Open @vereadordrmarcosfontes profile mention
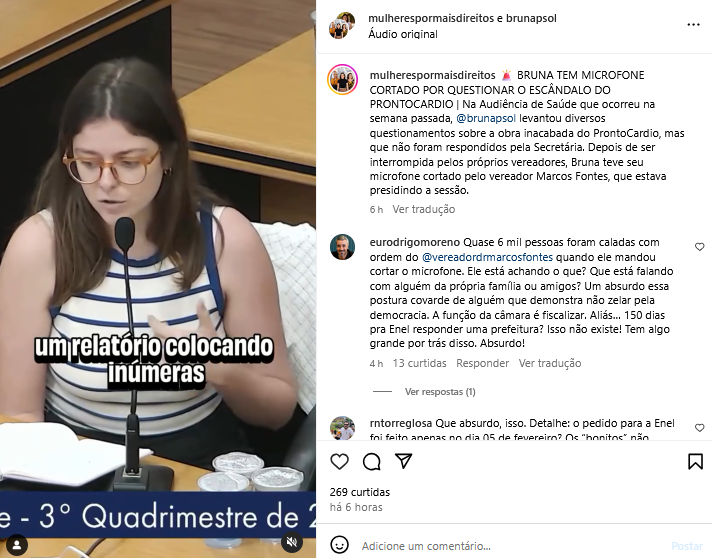This screenshot has width=712, height=558. coord(487,257)
